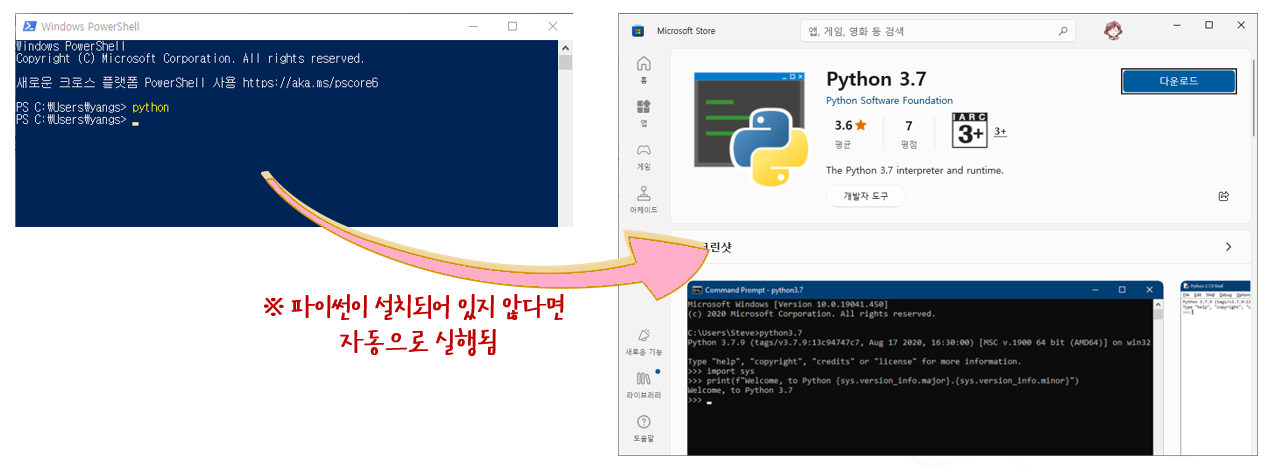Click the blue 다운로드 download button
1267x468 pixels.
[x=1178, y=81]
